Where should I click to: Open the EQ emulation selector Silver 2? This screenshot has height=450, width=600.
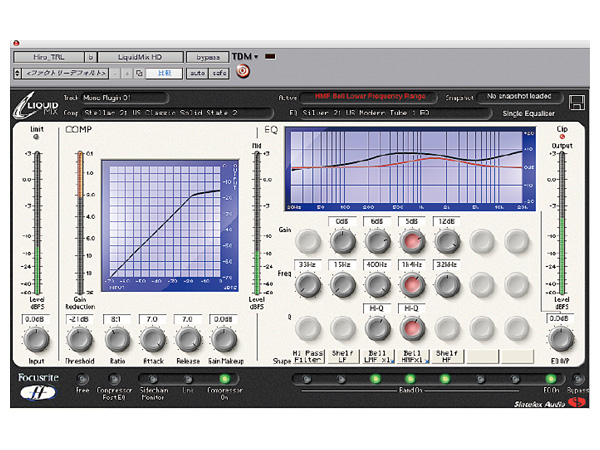(x=394, y=113)
